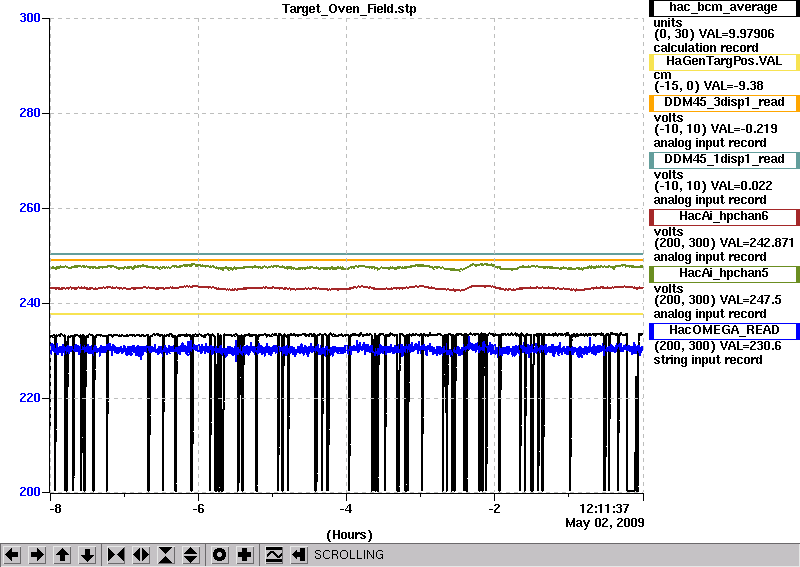Click the -8 hours x-axis label
The image size is (800, 567).
coord(56,509)
